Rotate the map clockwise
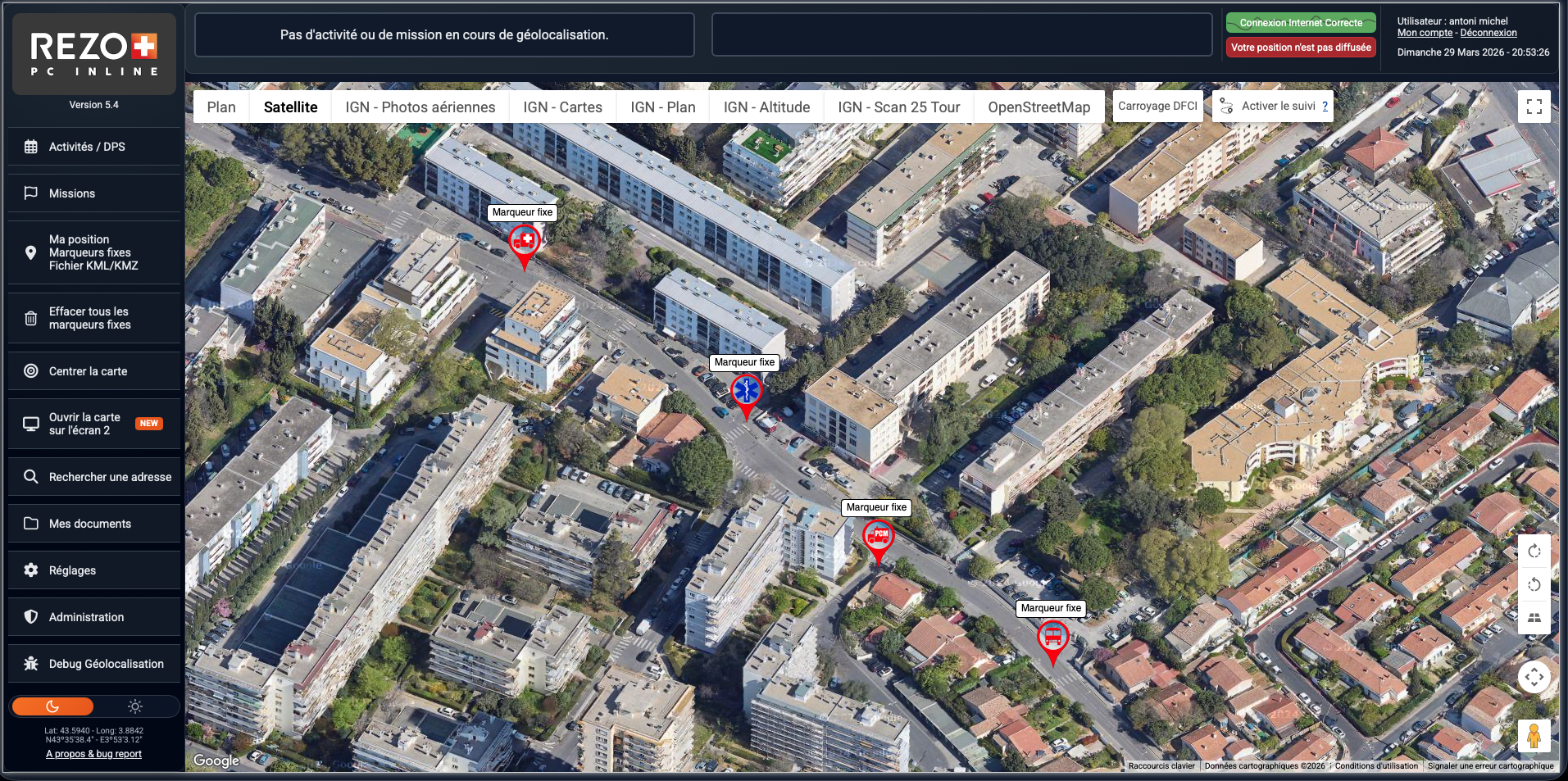1568x781 pixels. point(1534,552)
